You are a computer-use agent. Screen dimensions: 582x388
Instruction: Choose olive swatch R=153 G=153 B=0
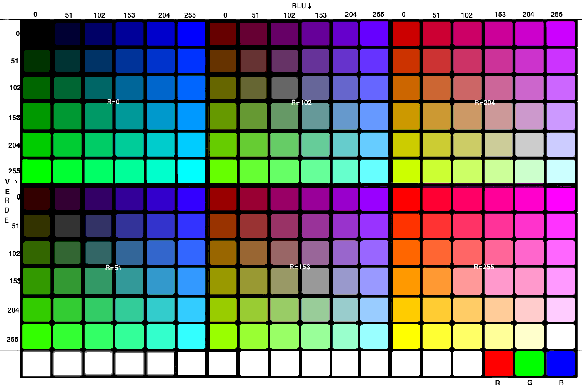223,281
